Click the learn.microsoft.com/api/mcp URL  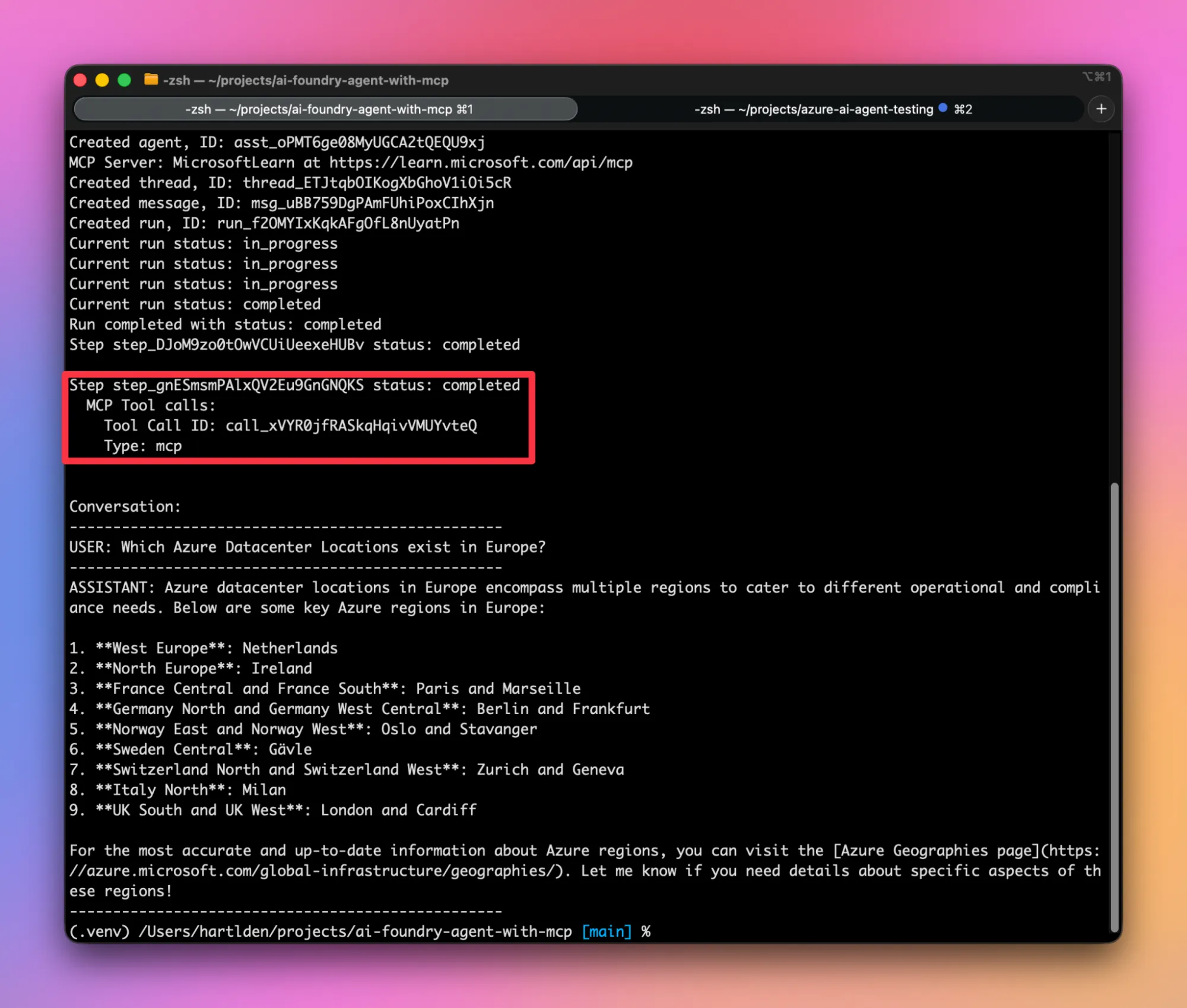481,163
